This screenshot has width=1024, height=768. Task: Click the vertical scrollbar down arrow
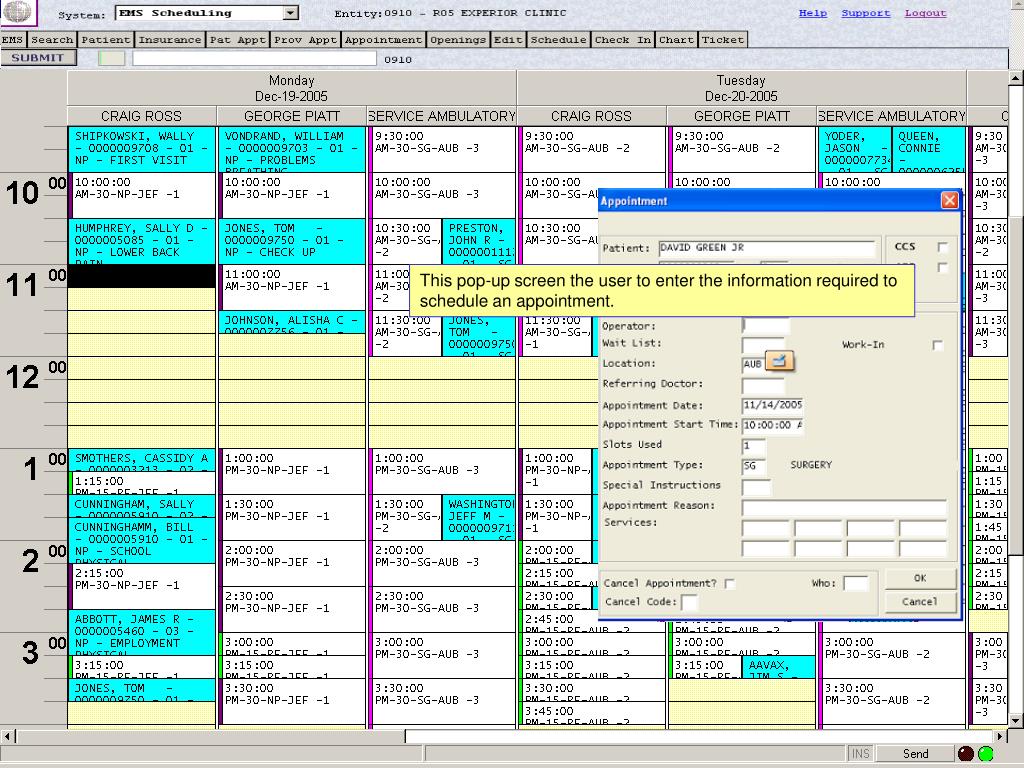coord(1016,720)
